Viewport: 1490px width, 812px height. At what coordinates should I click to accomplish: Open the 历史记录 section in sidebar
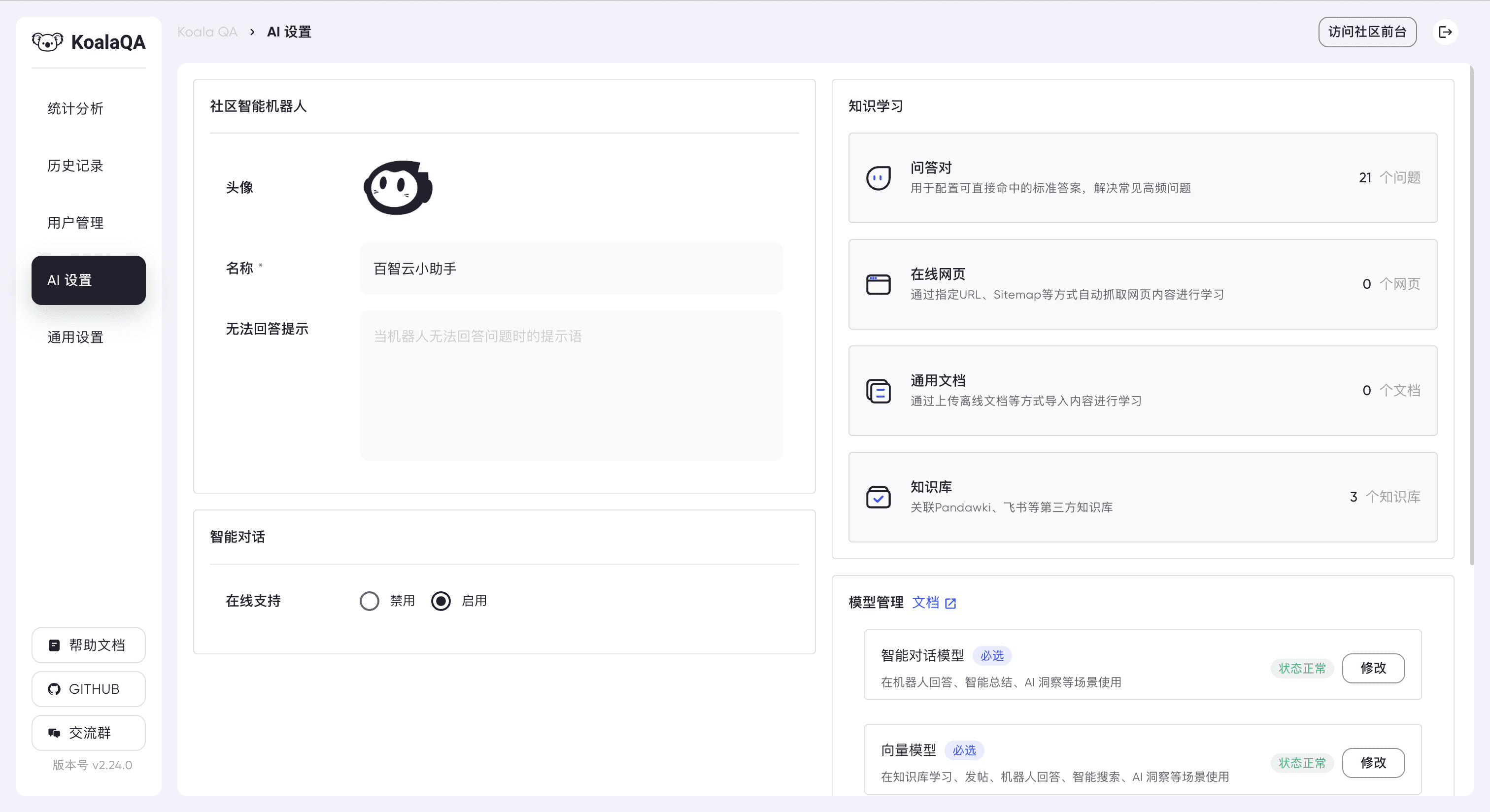point(74,166)
